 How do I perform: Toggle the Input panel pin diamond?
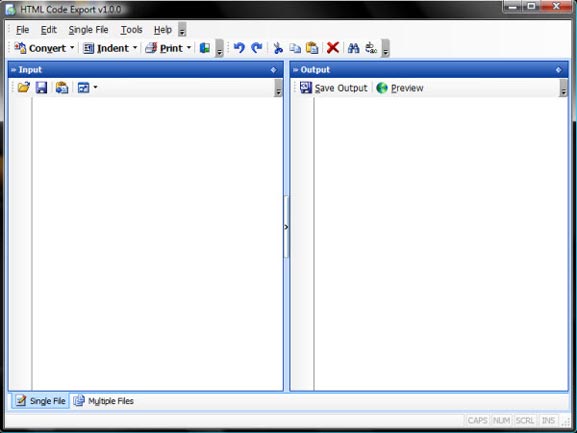click(273, 70)
